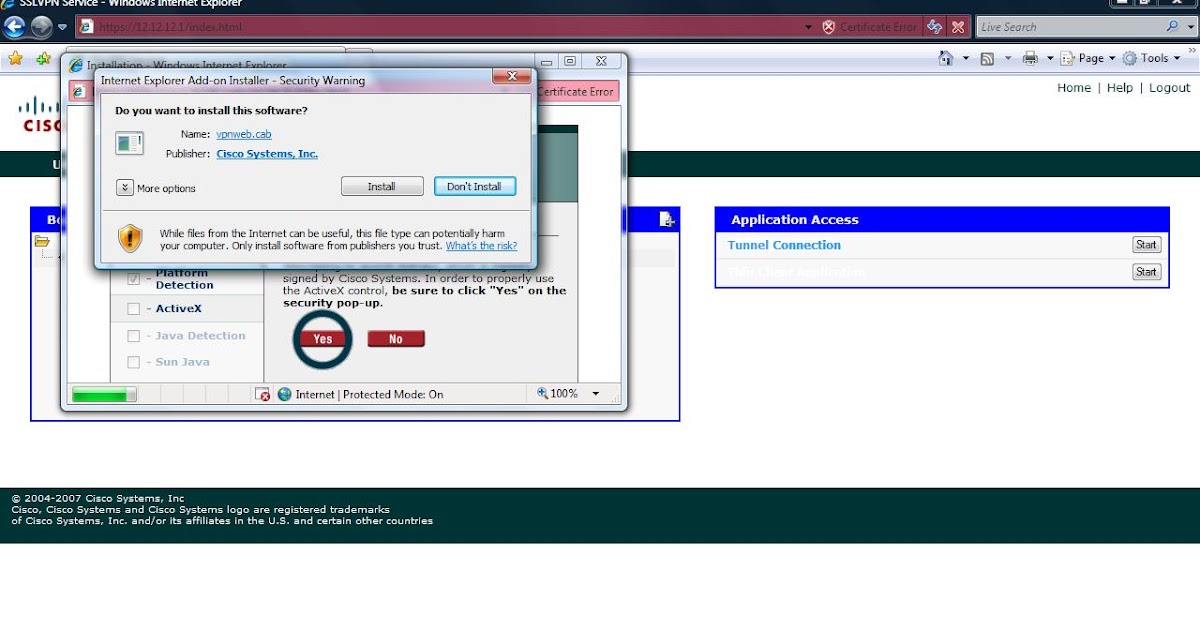Image resolution: width=1200 pixels, height=630 pixels.
Task: Open the Tools menu
Action: 1151,59
